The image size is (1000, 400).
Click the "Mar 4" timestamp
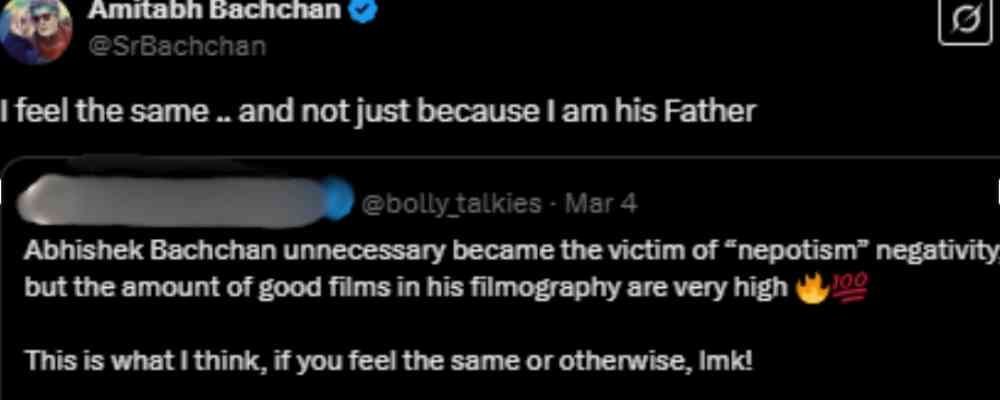(602, 204)
